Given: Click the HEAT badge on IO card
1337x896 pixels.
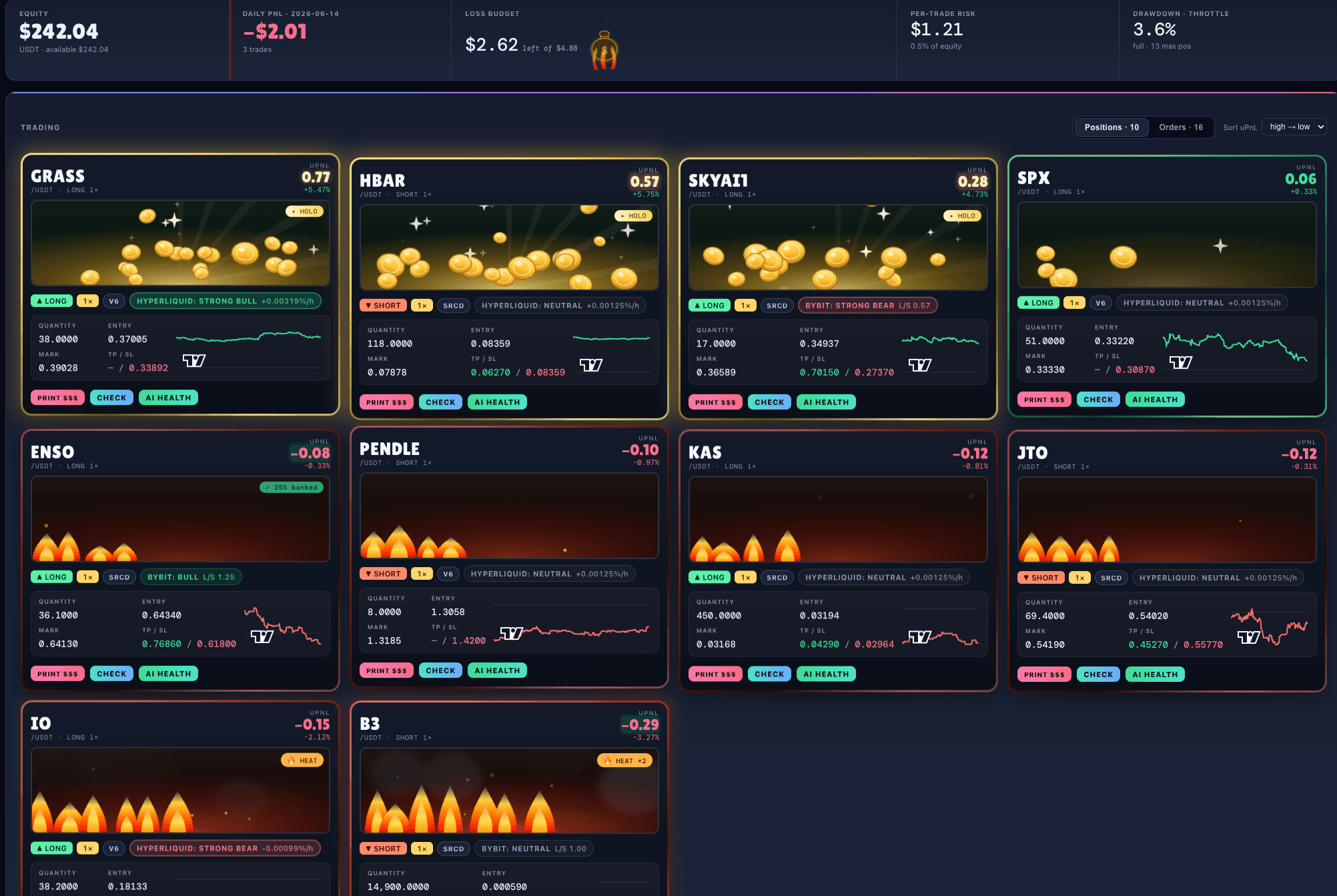Looking at the screenshot, I should (302, 761).
